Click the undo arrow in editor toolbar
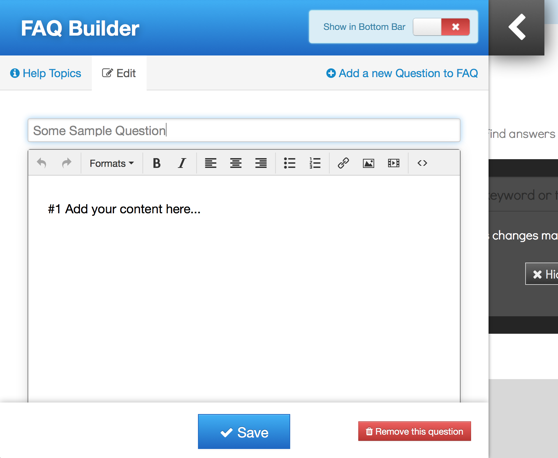Viewport: 558px width, 458px height. (42, 163)
